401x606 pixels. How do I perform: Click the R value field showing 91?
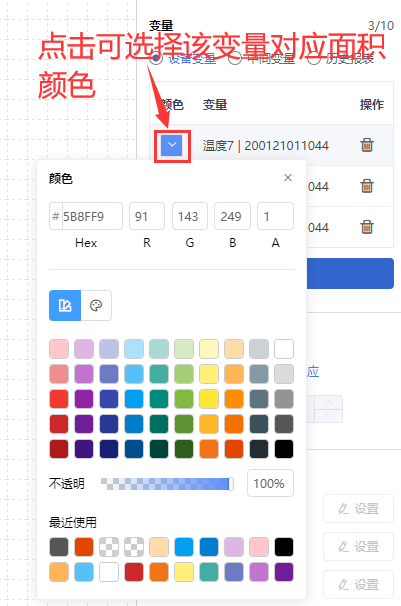pyautogui.click(x=147, y=216)
